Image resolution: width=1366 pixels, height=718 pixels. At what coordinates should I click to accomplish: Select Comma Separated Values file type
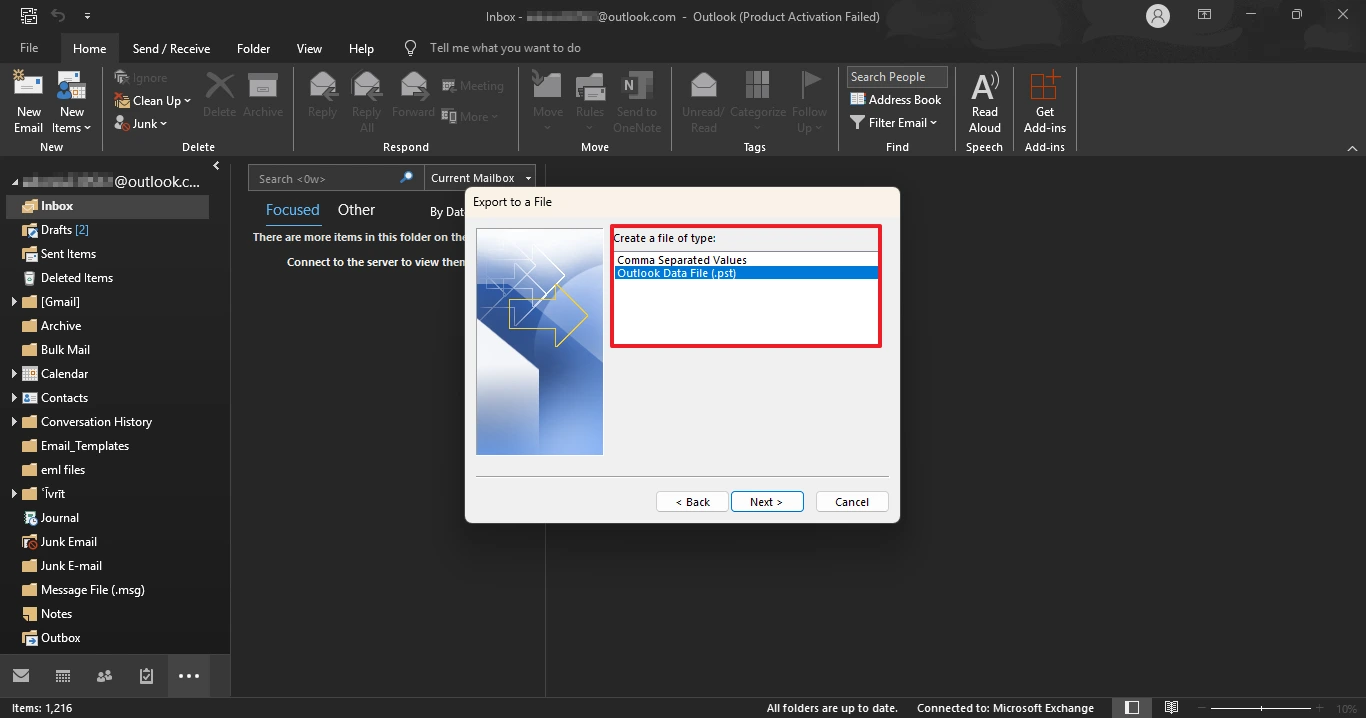tap(682, 259)
